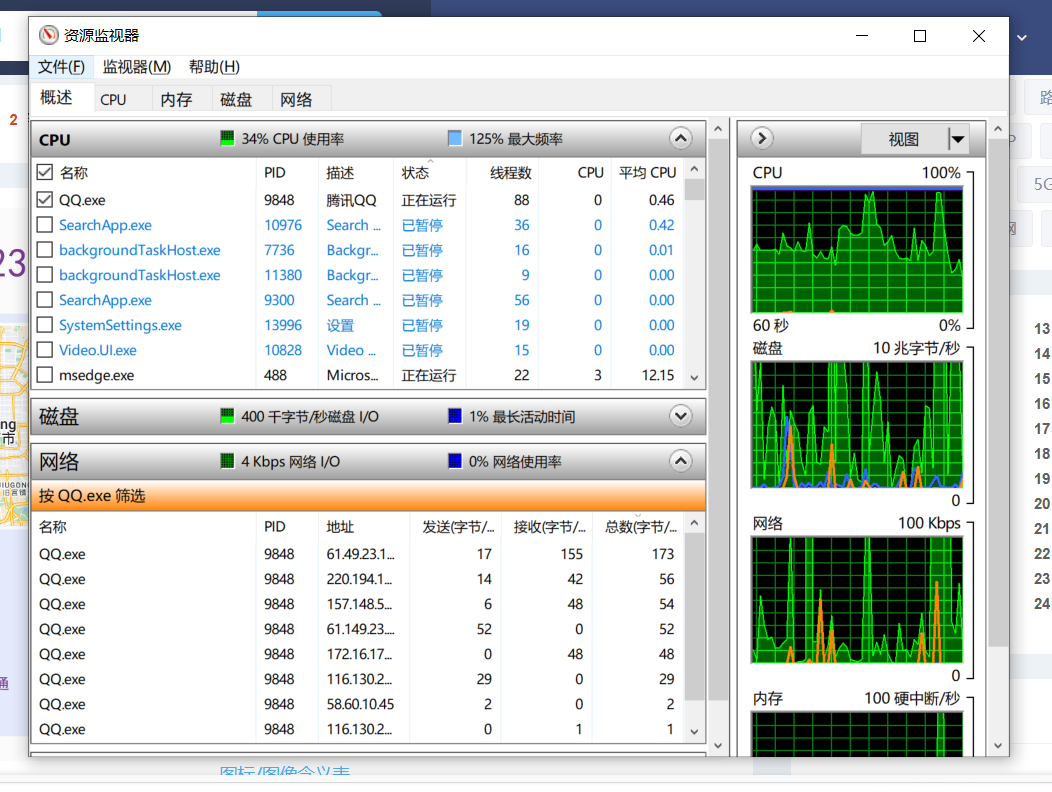The height and width of the screenshot is (792, 1052).
Task: Sort processes by 描述 column header
Action: [356, 172]
